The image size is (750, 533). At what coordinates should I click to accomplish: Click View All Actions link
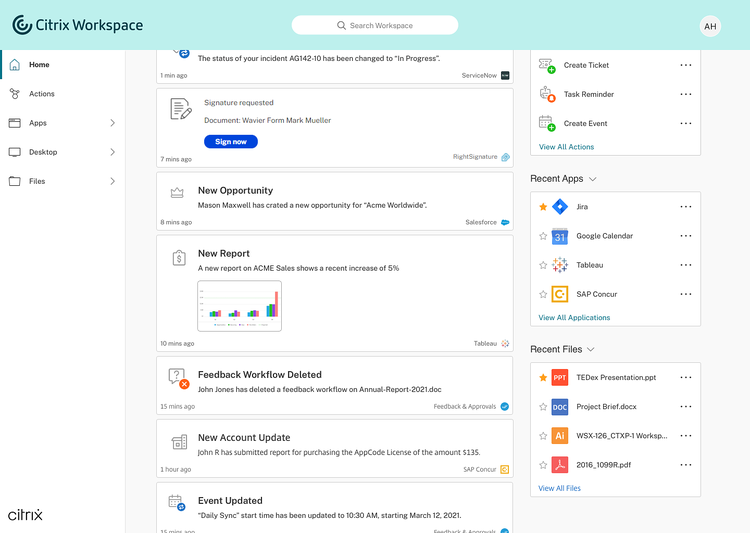pyautogui.click(x=566, y=147)
